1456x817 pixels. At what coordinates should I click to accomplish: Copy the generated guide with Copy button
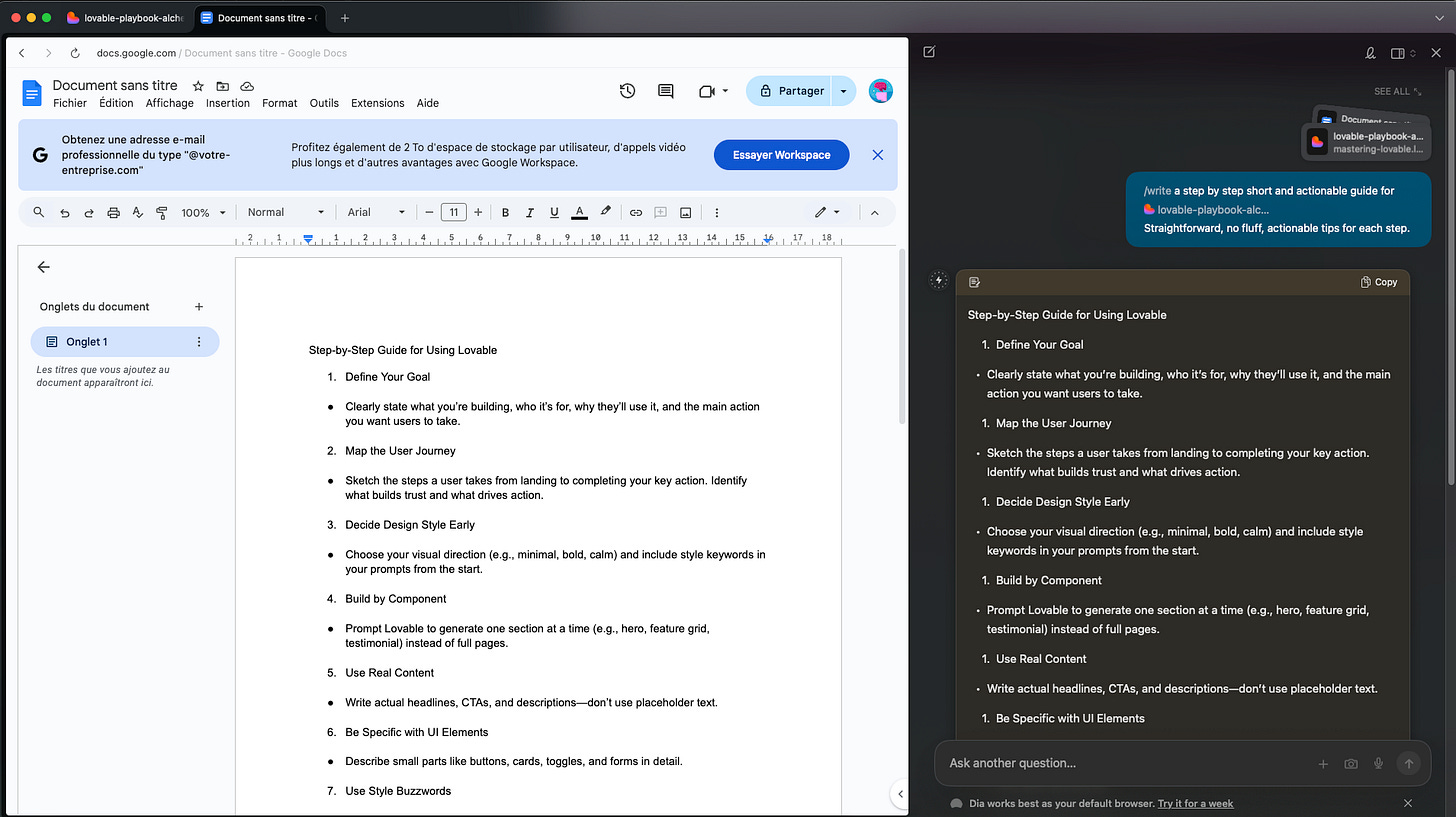click(x=1379, y=282)
